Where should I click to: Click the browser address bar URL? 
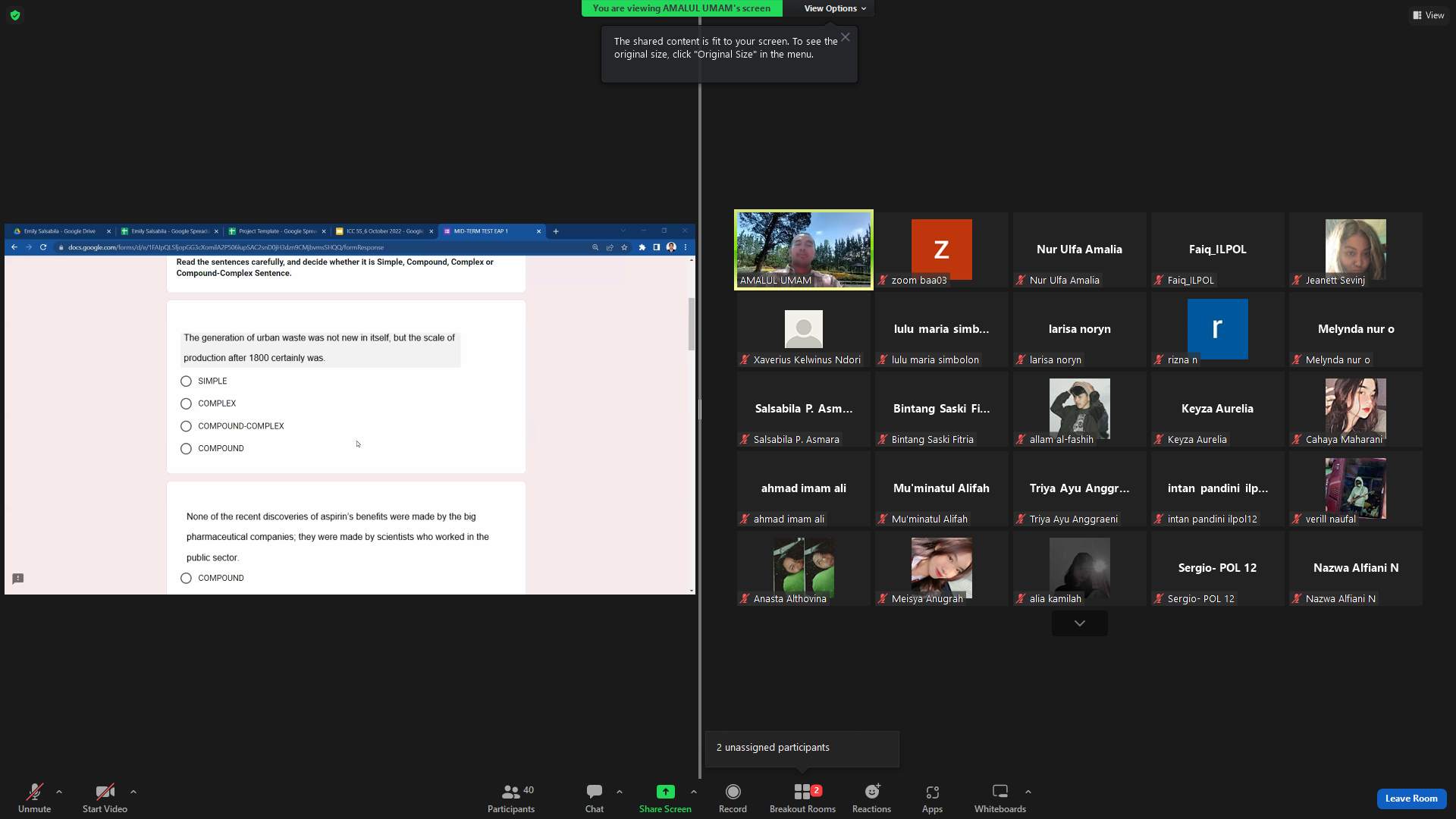click(x=226, y=247)
